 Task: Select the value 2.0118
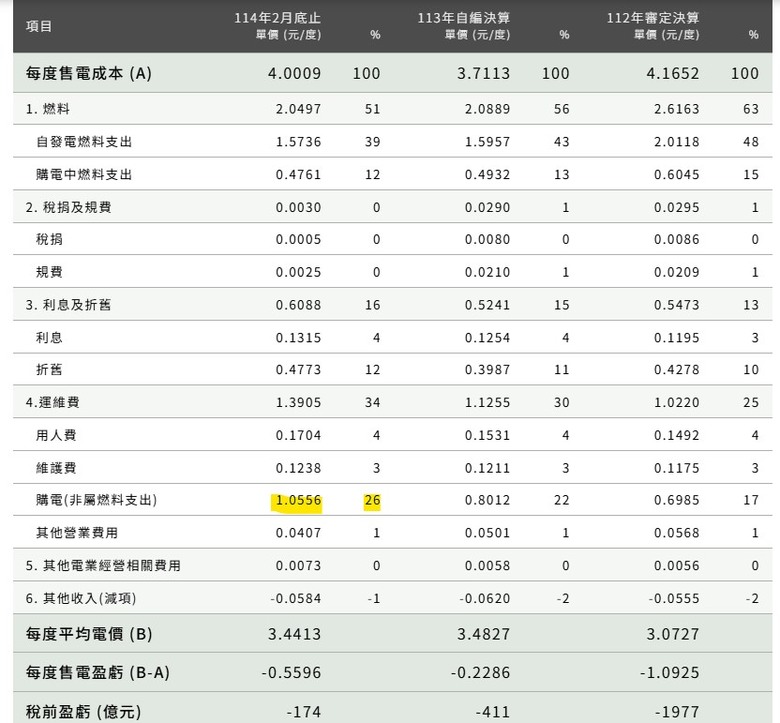[x=677, y=142]
